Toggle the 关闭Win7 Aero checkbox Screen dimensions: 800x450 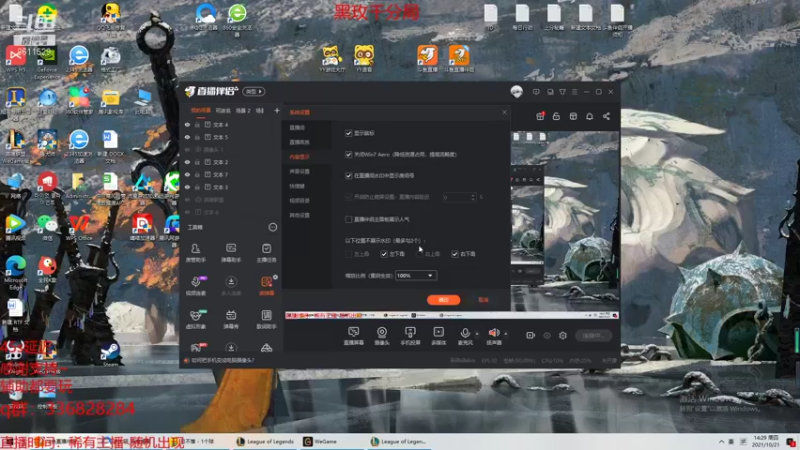348,154
